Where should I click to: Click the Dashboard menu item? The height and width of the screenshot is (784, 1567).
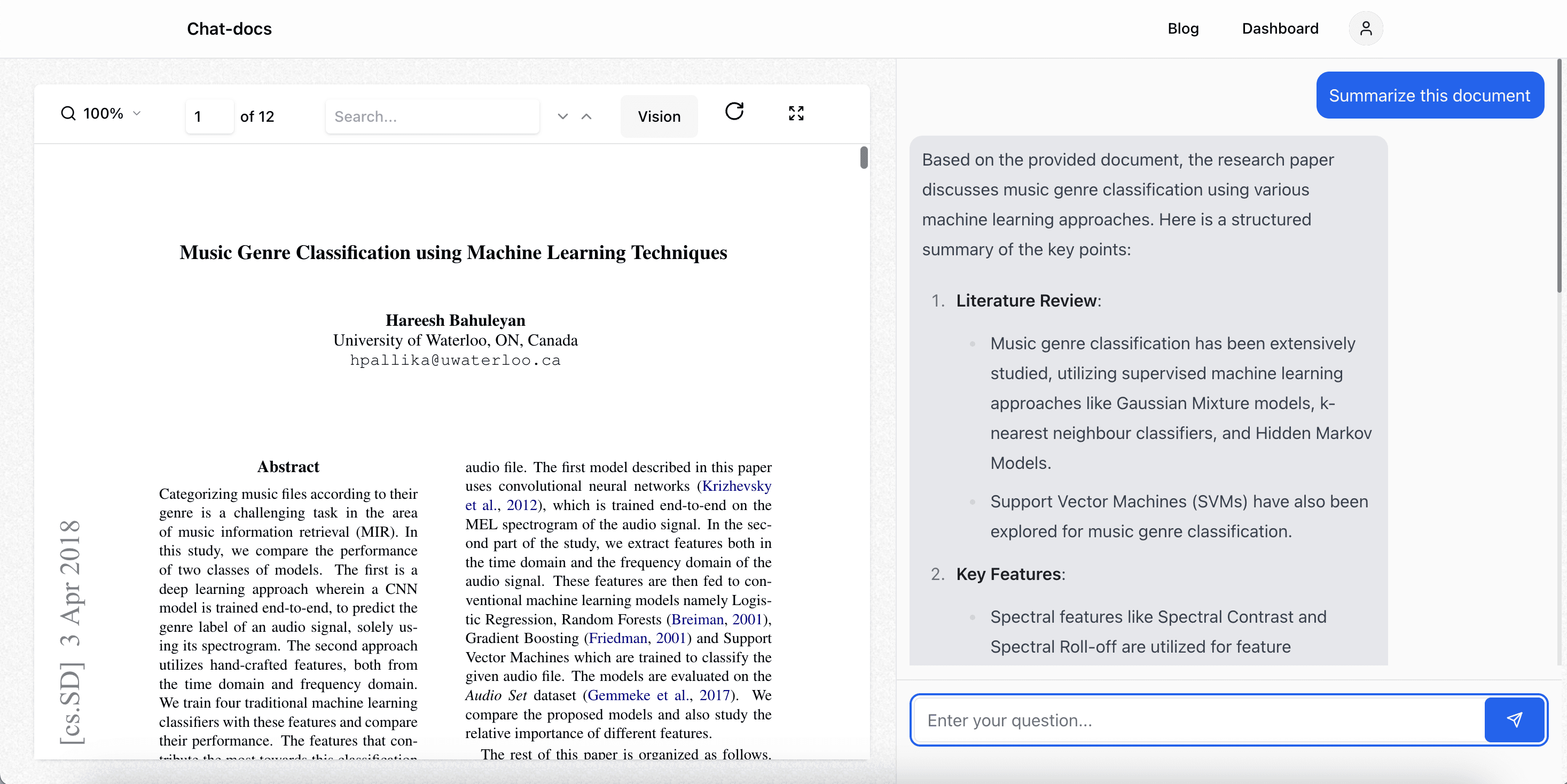coord(1280,28)
